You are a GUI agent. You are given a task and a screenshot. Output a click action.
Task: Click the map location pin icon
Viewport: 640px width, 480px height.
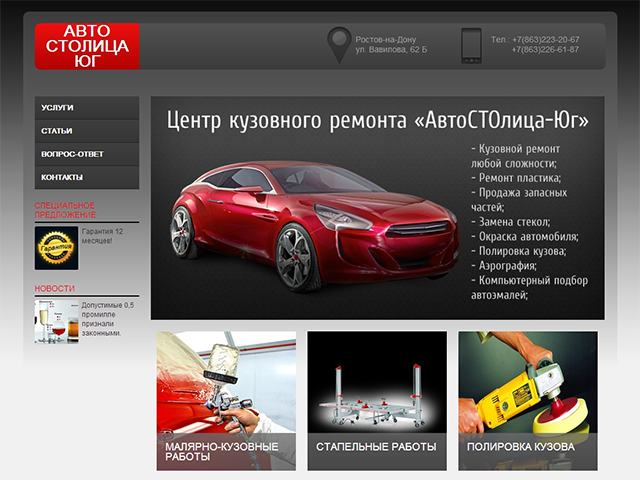click(339, 45)
